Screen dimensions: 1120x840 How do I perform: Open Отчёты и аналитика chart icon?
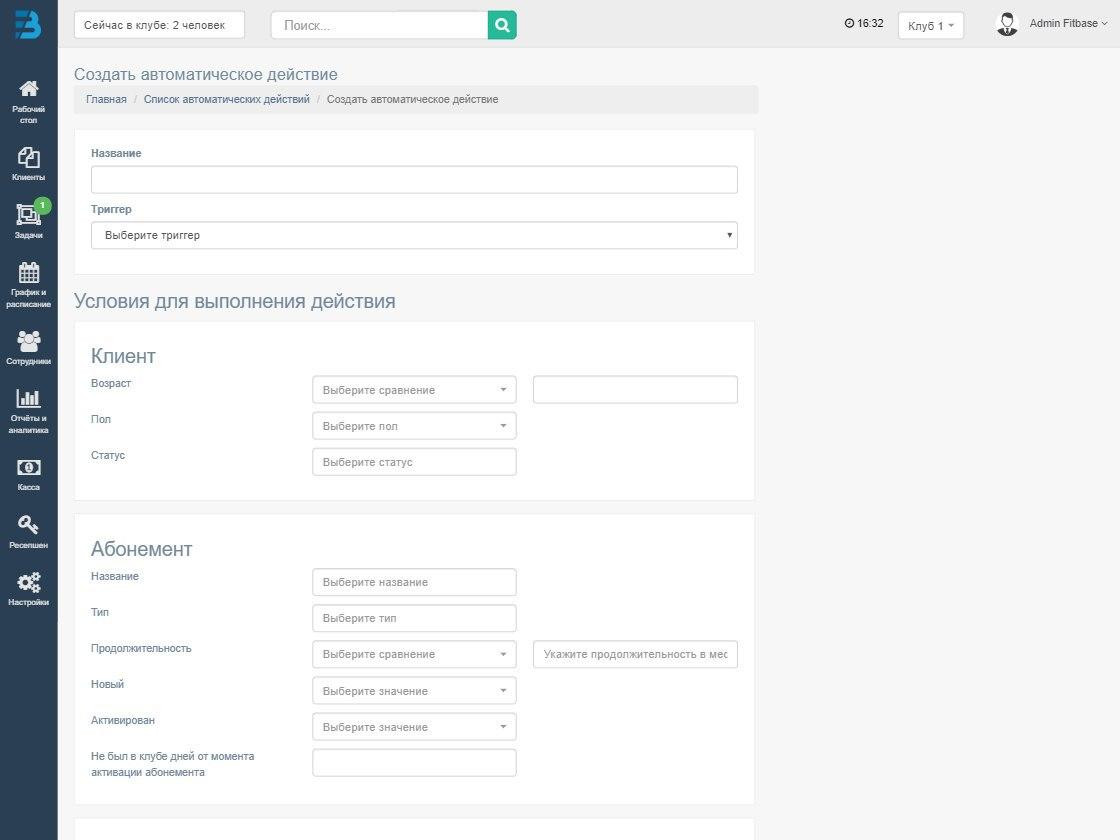click(x=29, y=399)
